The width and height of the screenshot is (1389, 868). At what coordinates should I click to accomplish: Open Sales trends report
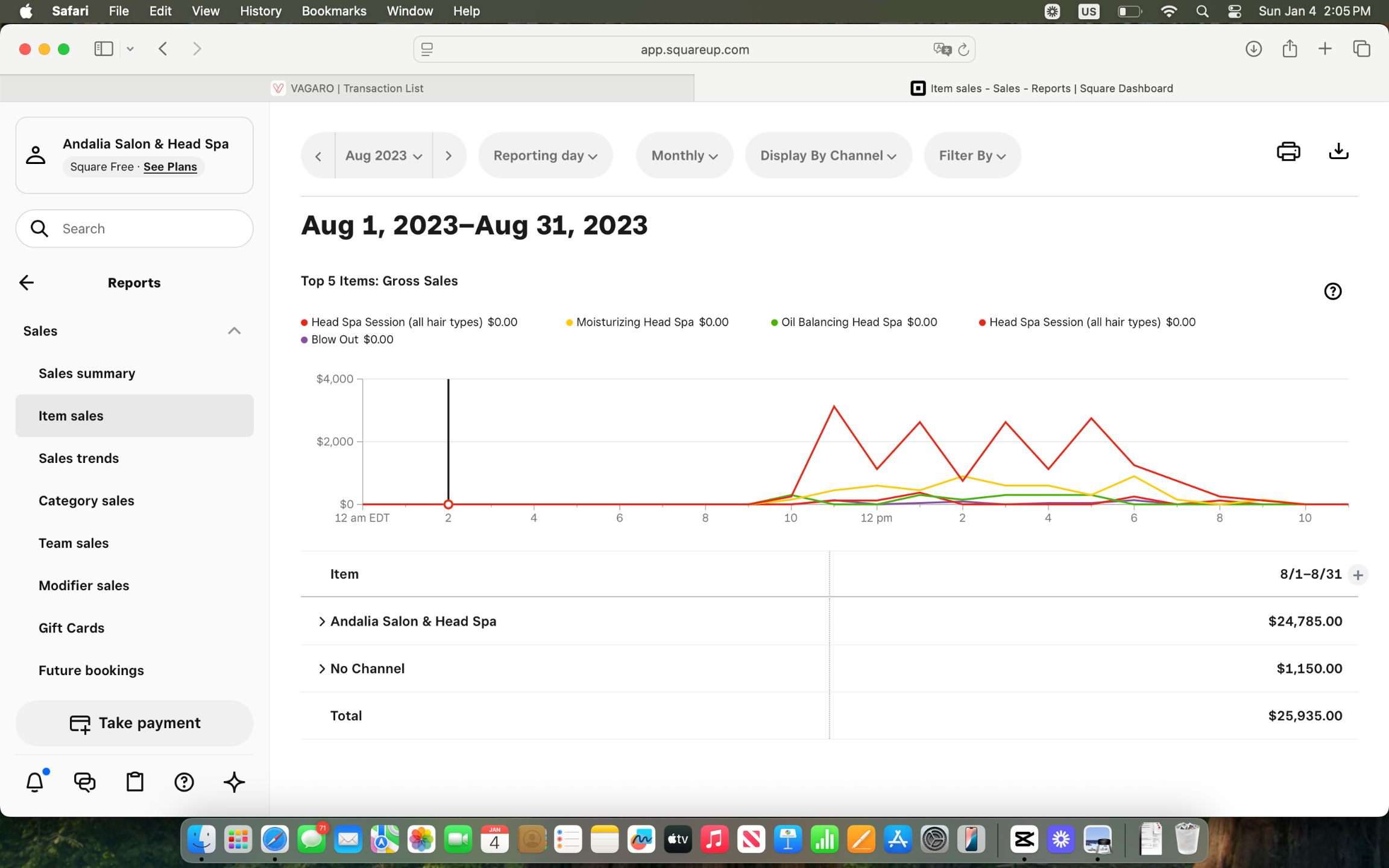pyautogui.click(x=78, y=458)
